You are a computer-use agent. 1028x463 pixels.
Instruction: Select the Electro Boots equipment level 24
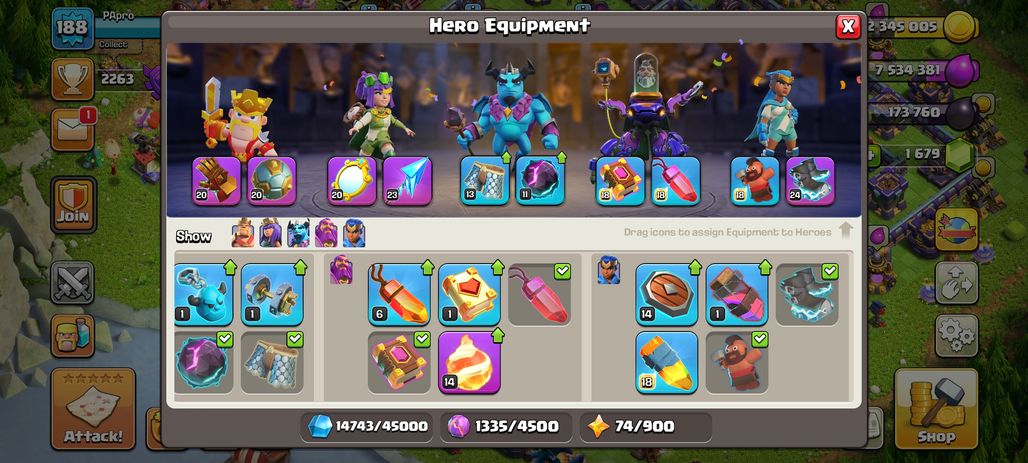click(x=810, y=180)
